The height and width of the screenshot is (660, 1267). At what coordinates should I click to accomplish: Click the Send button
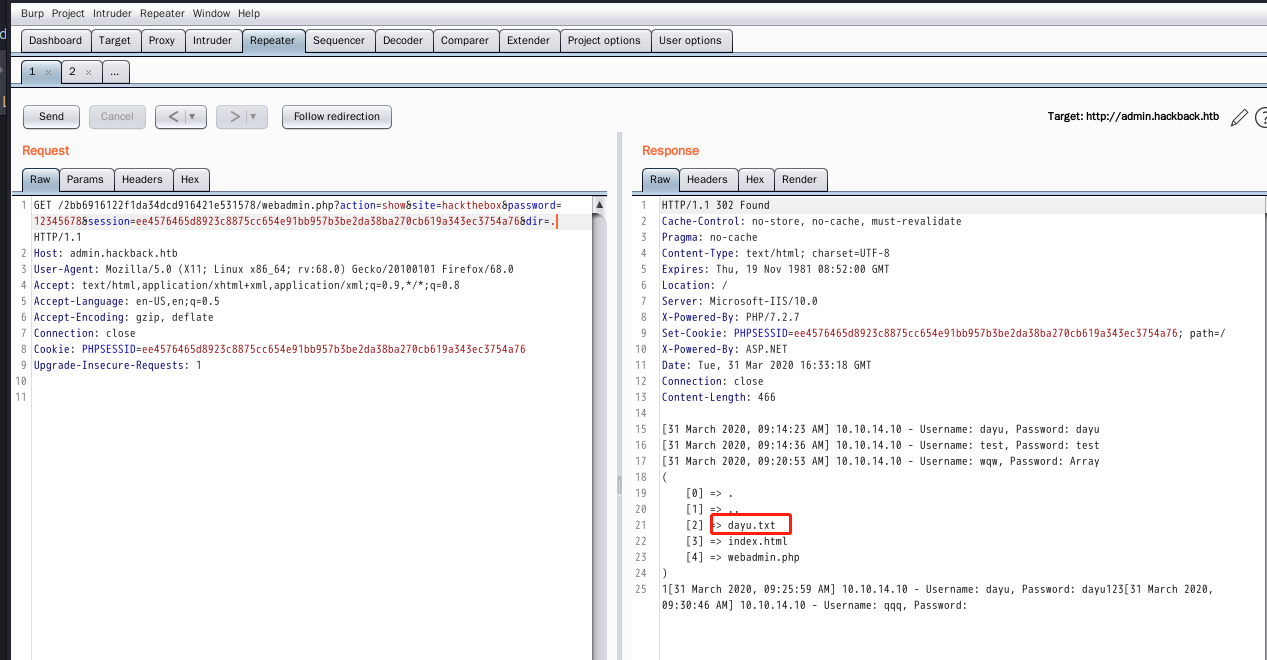point(51,117)
